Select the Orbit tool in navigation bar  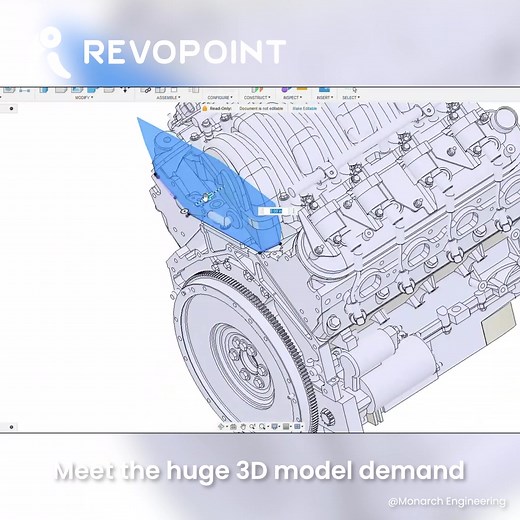221,426
